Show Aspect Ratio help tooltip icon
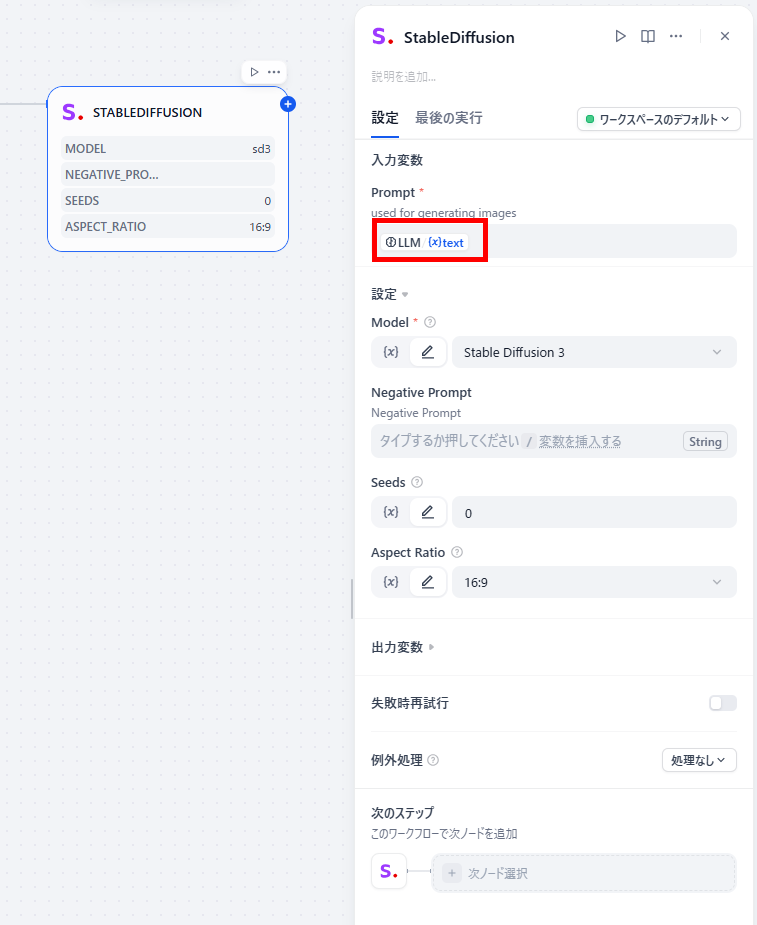 [457, 552]
